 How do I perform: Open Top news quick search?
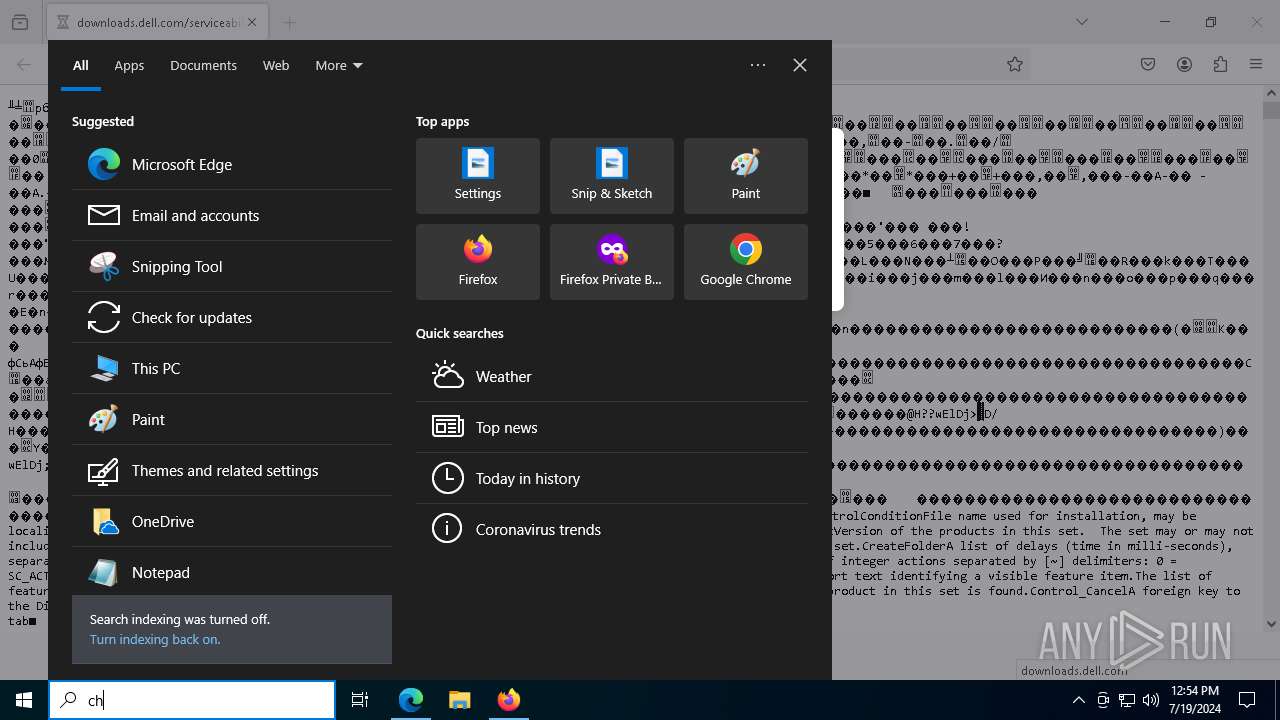[x=612, y=428]
